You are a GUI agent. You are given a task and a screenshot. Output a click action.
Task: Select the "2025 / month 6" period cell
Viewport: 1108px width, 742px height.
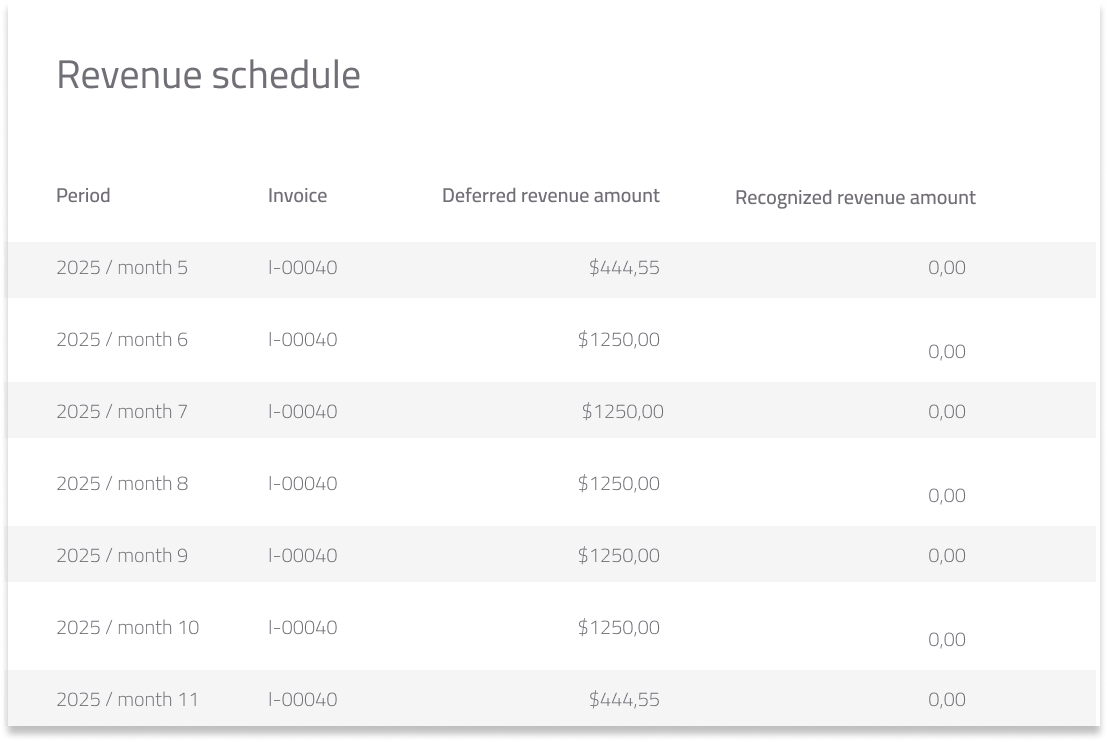coord(122,339)
